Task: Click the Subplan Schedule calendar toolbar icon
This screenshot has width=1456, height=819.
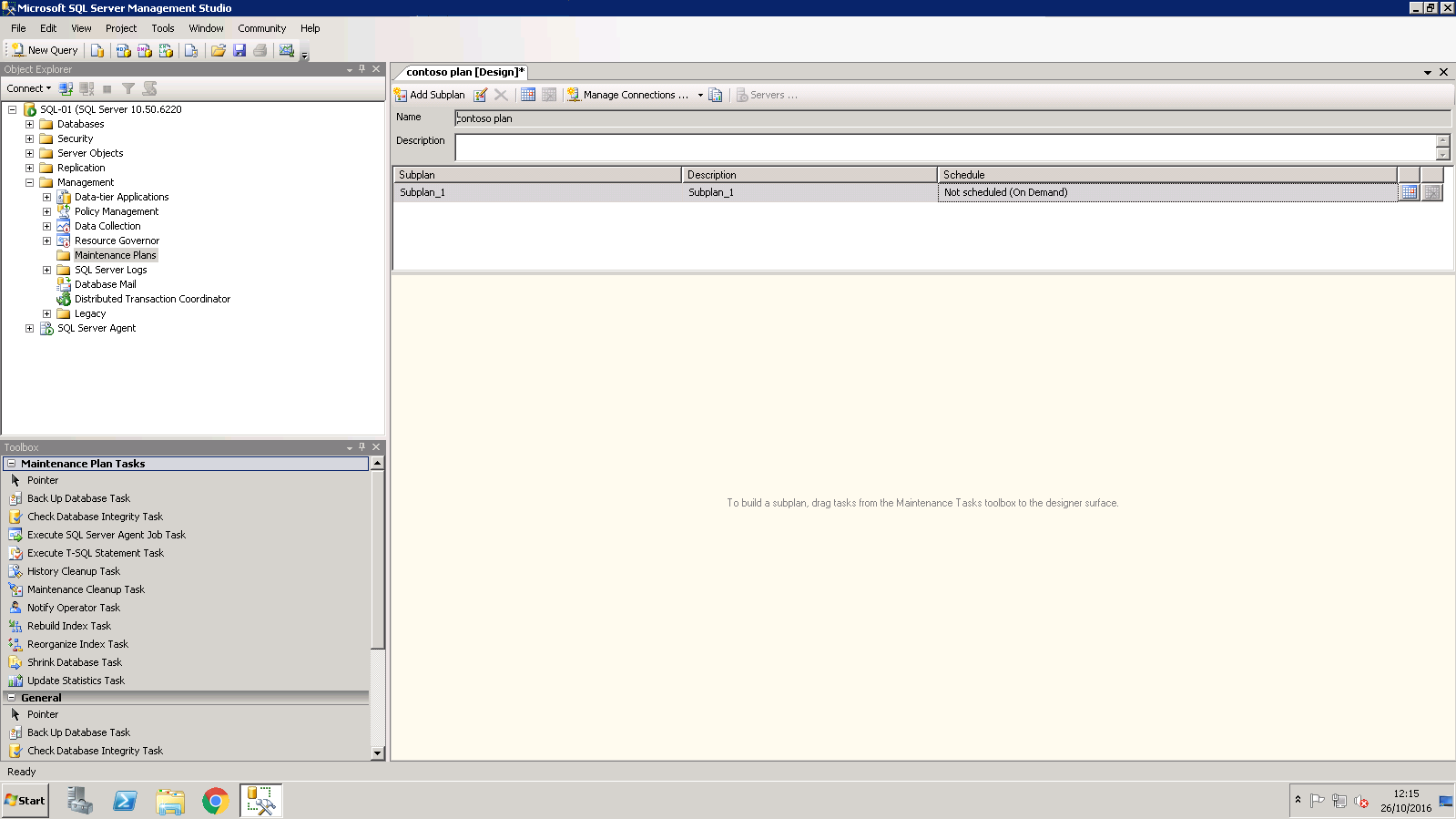Action: click(528, 95)
